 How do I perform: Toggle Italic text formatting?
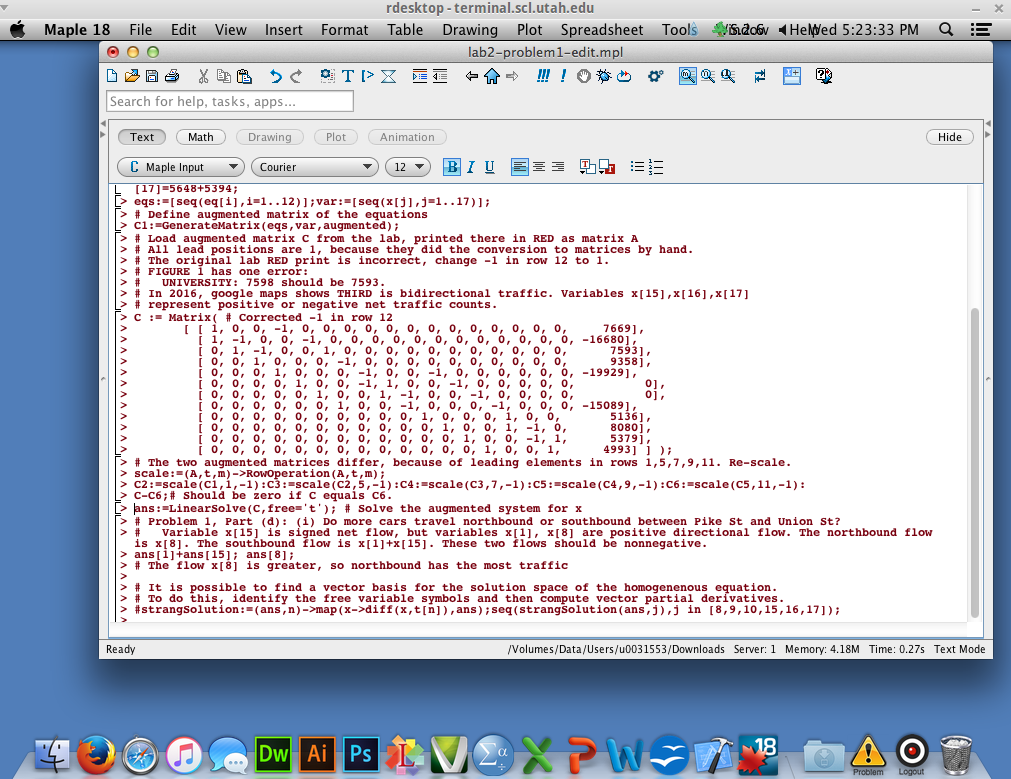pos(471,167)
